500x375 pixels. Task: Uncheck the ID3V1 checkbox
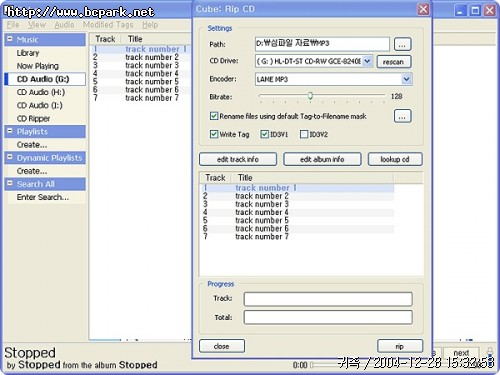point(264,134)
